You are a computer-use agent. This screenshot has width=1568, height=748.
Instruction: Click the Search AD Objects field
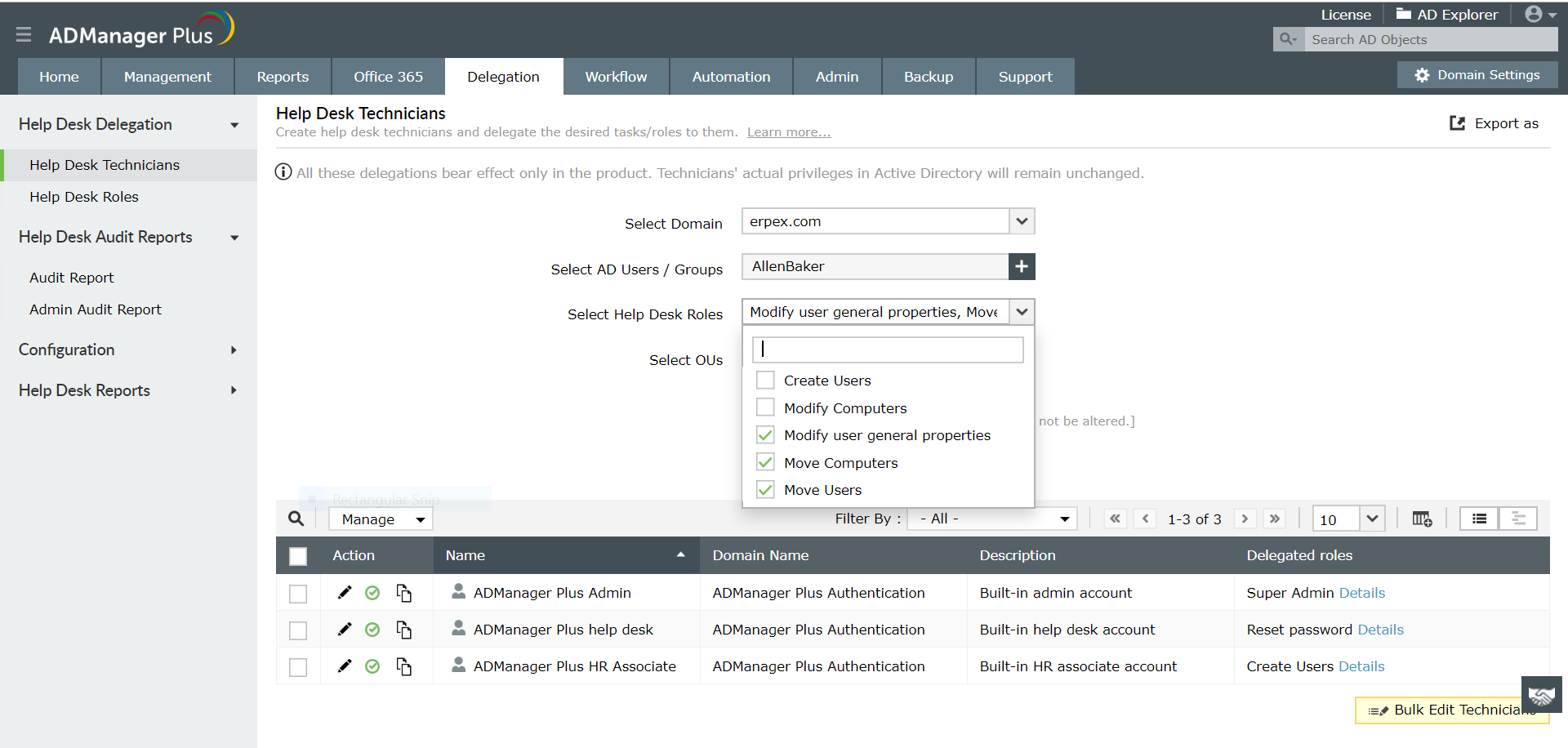pos(1431,39)
